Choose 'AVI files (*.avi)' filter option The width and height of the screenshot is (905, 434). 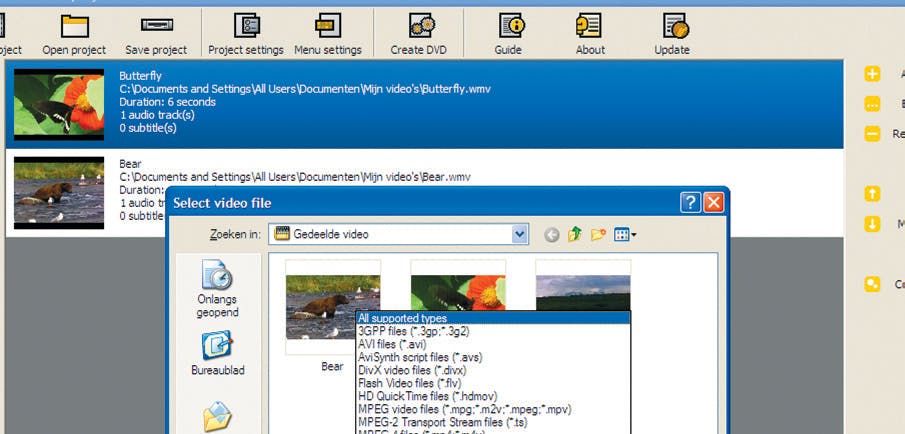[x=493, y=344]
